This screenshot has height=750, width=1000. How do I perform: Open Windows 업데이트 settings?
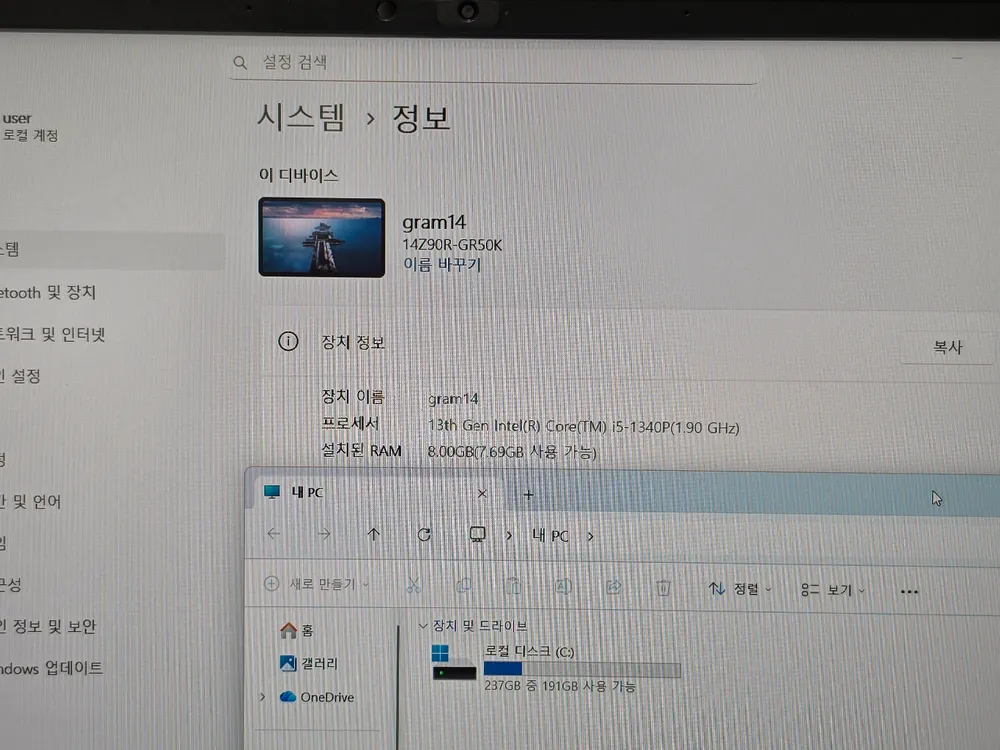coord(51,668)
